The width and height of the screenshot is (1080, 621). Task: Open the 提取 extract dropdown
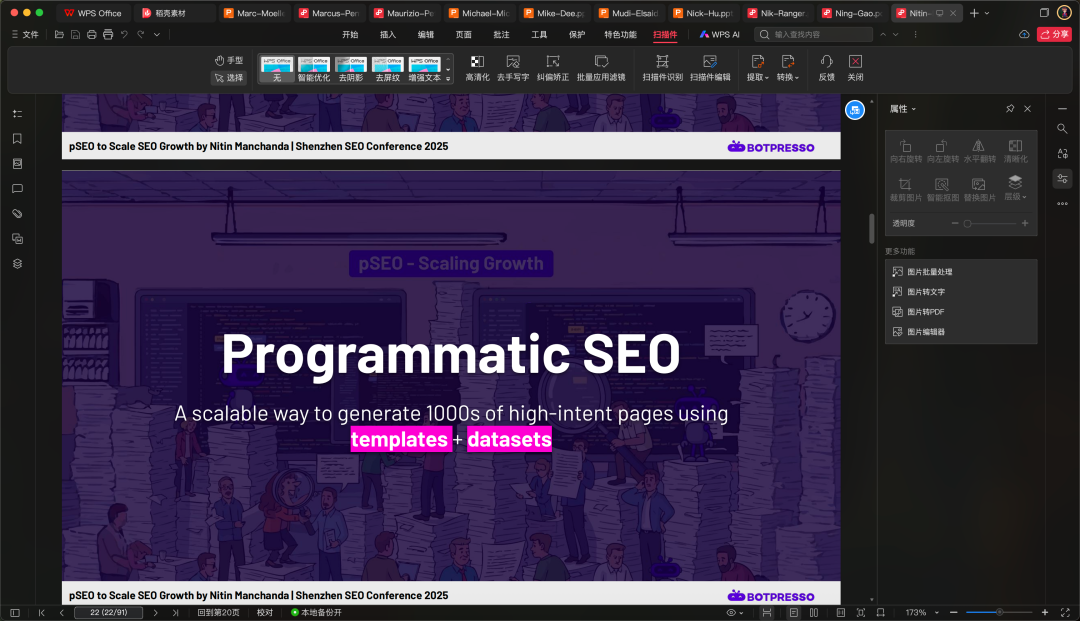pos(758,68)
